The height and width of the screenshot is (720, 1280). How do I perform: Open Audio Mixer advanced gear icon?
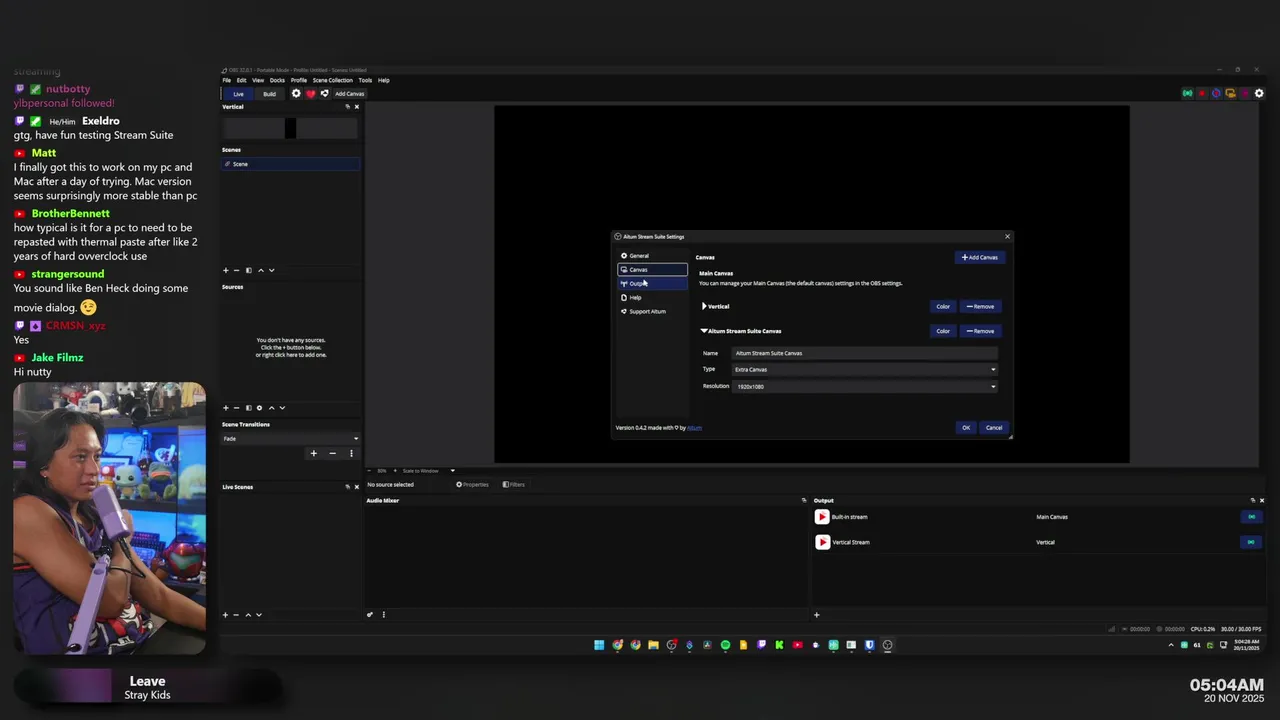(370, 615)
